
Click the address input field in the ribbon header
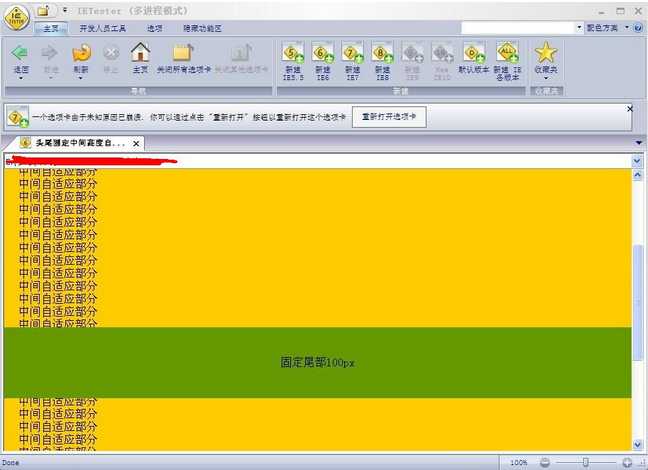[518, 28]
